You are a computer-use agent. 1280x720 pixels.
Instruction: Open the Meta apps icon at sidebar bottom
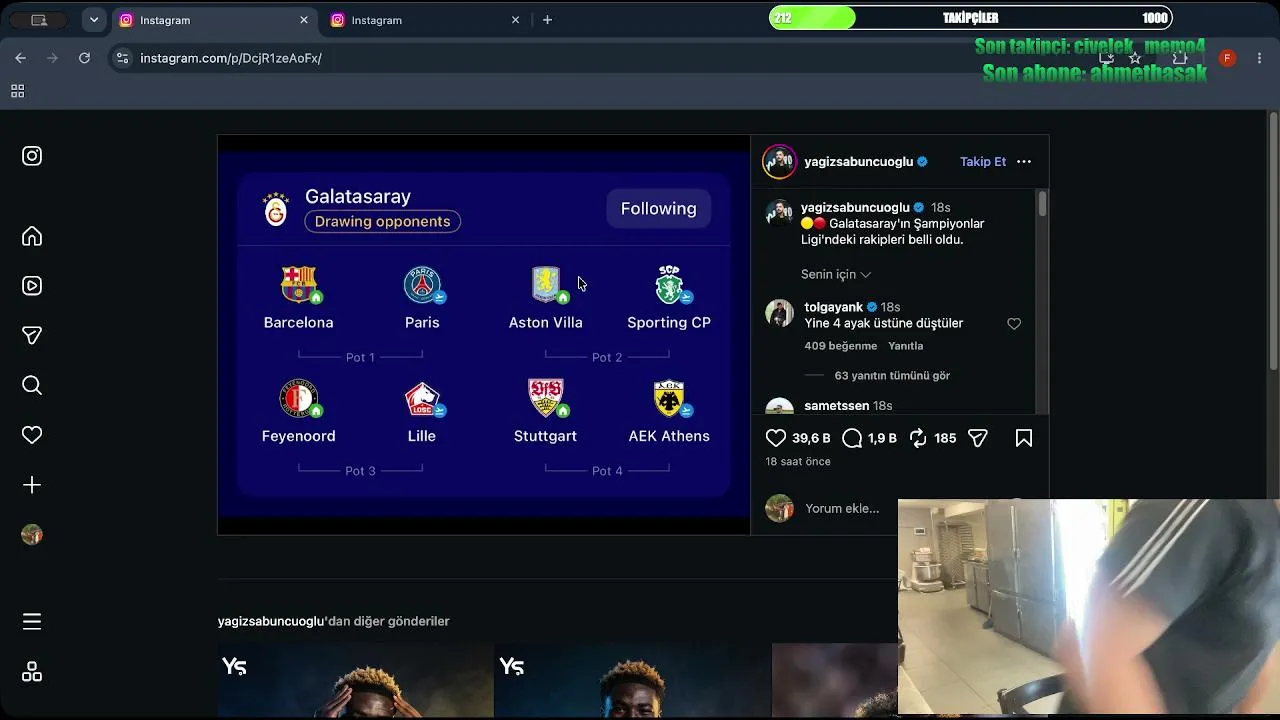32,672
